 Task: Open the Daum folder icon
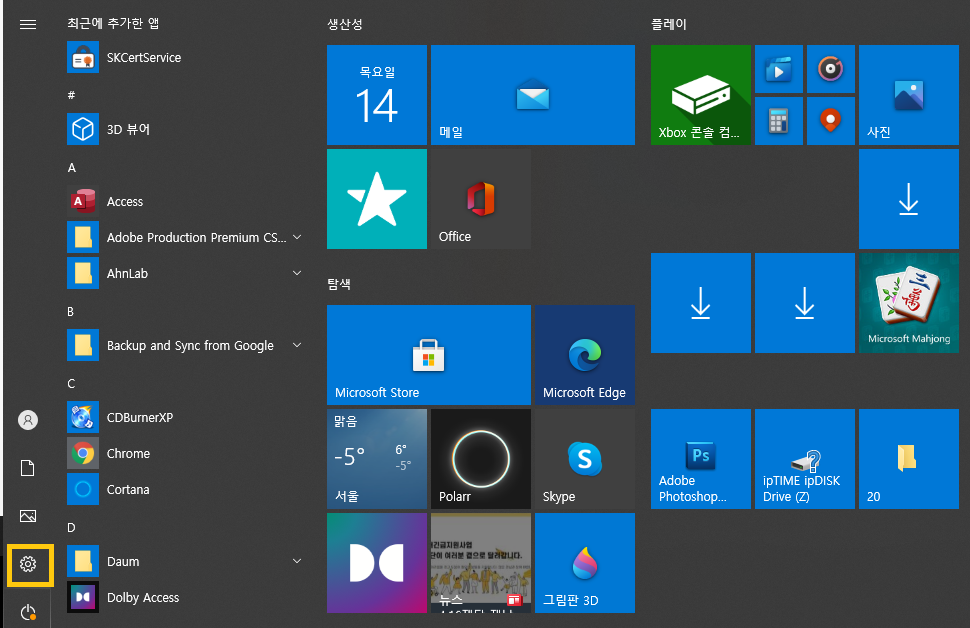coord(83,561)
